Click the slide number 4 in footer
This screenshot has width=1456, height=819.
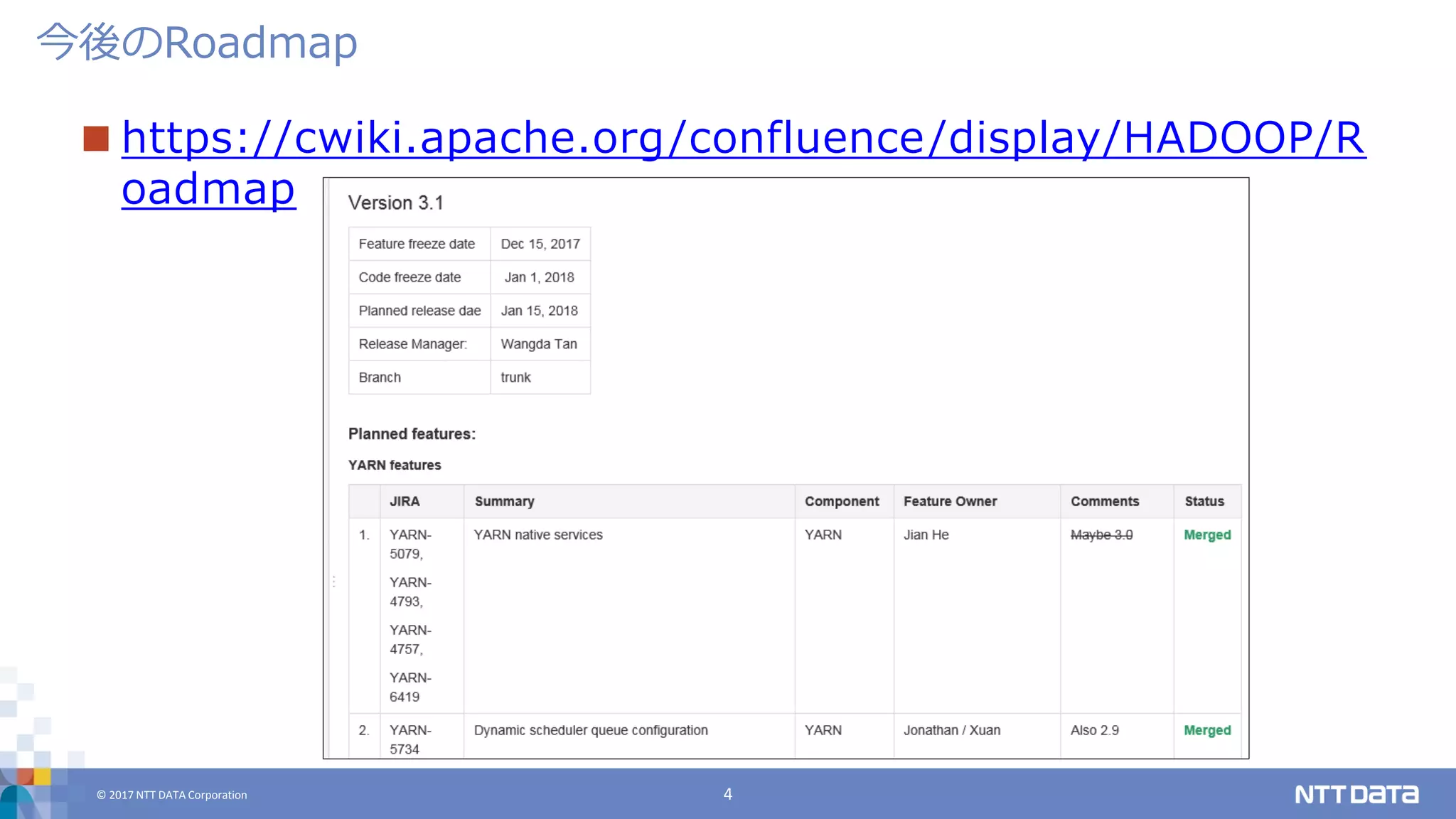click(727, 794)
